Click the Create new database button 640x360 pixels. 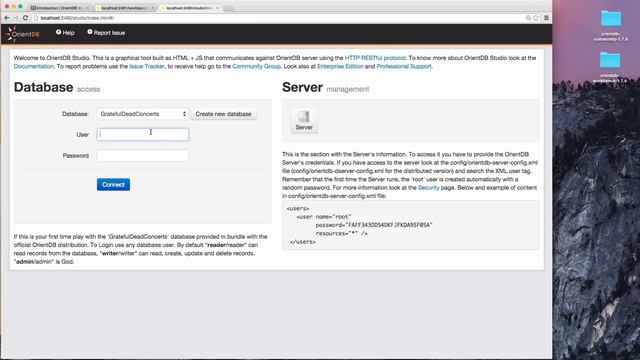point(223,114)
